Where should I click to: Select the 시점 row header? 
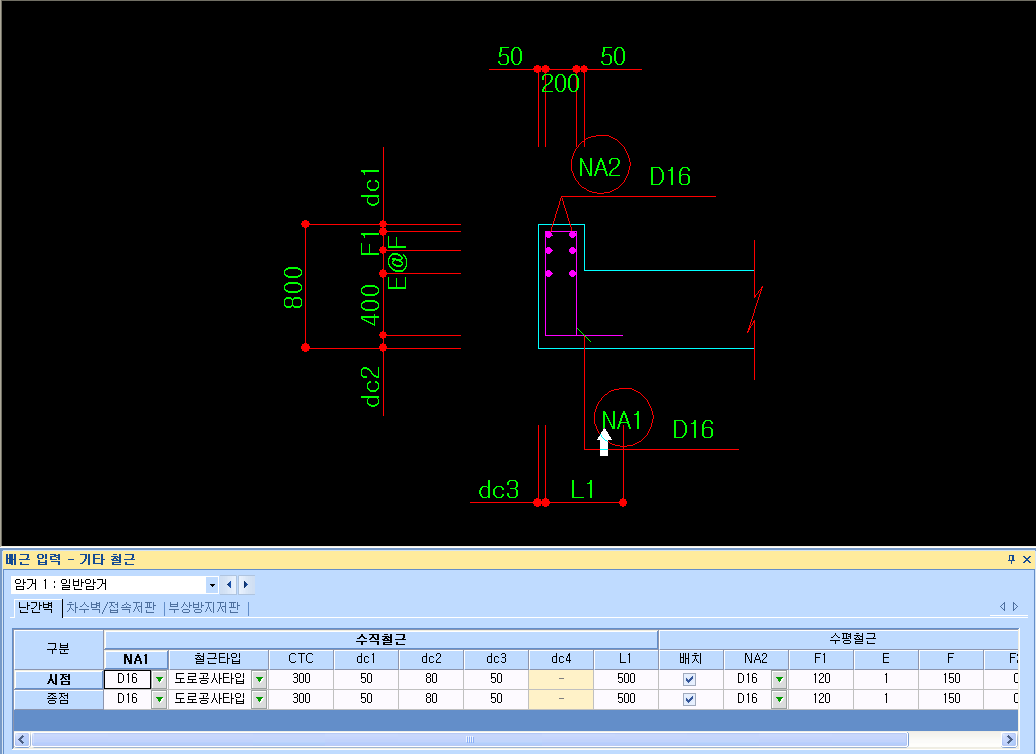click(x=58, y=679)
